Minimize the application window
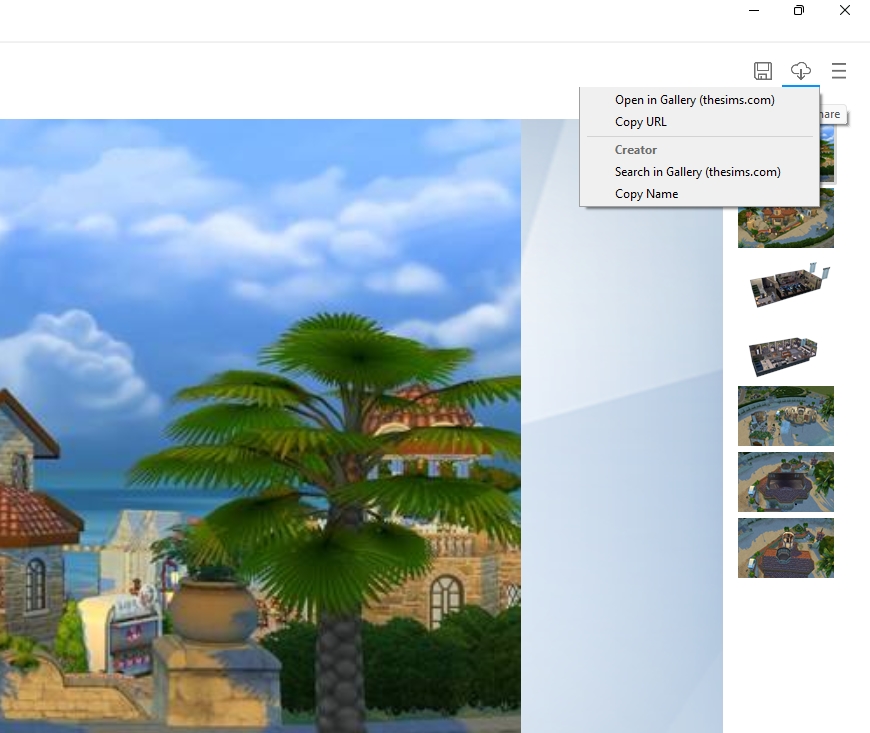The width and height of the screenshot is (870, 733). pos(754,11)
